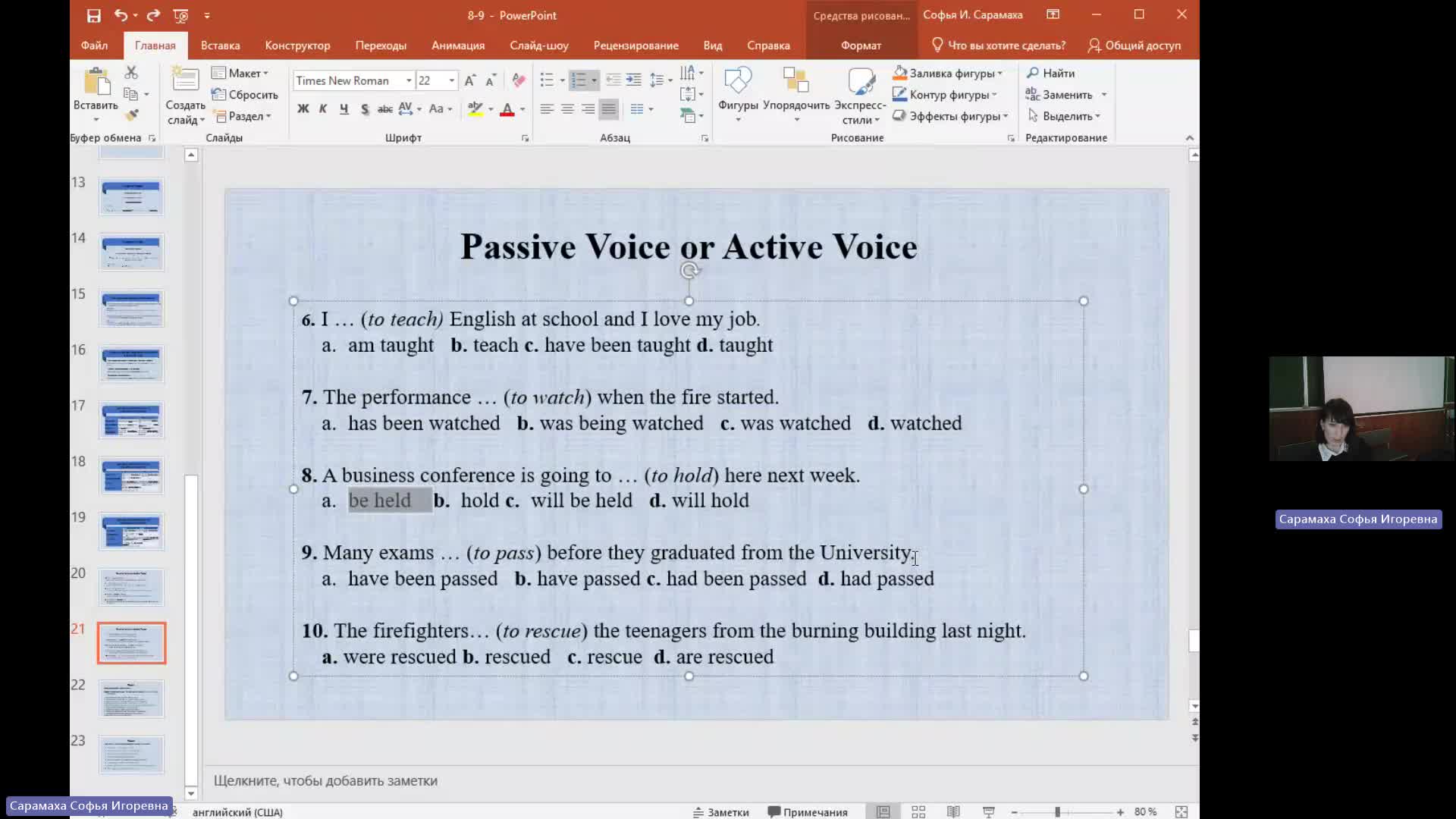1456x819 pixels.
Task: Click the Find (Найти) magnifier button
Action: tap(1051, 73)
